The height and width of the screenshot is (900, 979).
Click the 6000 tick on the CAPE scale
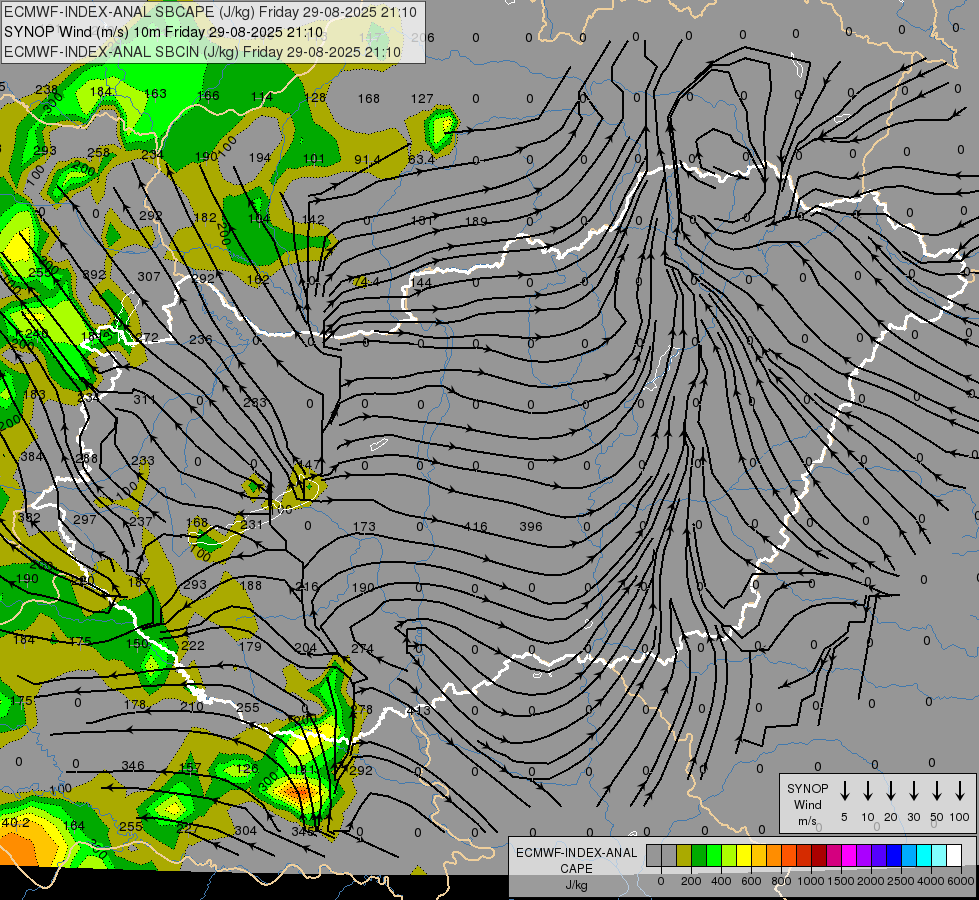[x=961, y=881]
